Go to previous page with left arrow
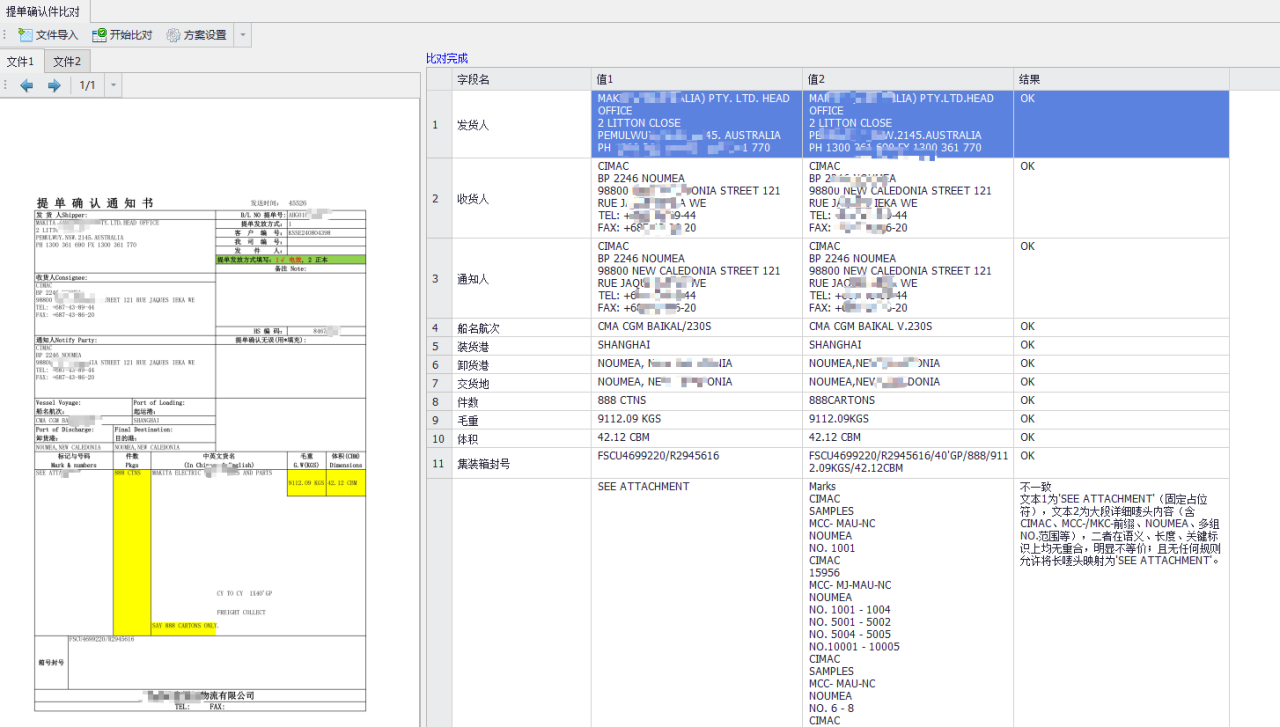Image resolution: width=1280 pixels, height=727 pixels. (x=27, y=85)
